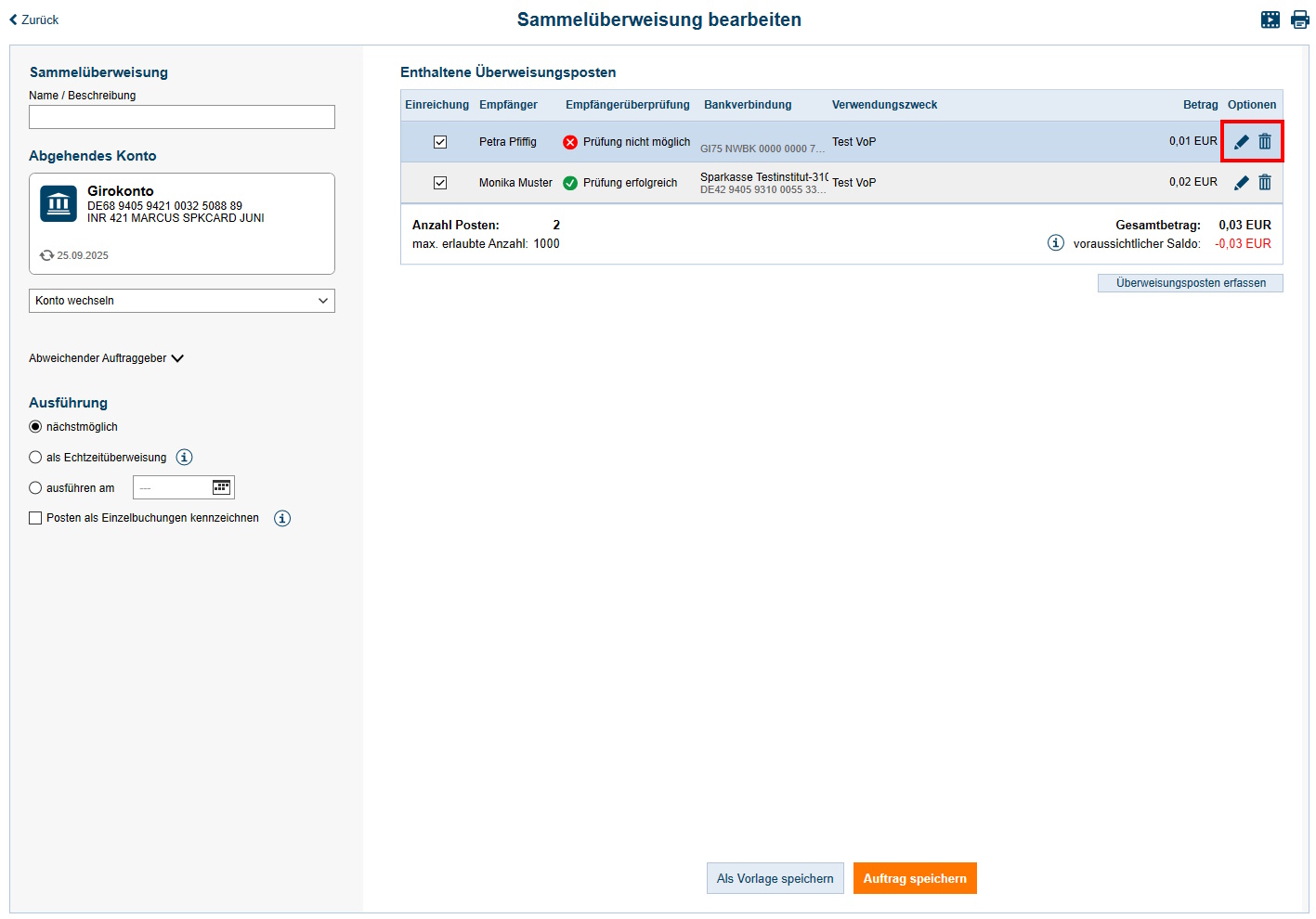The image size is (1316, 919).
Task: Open the calendar date picker icon
Action: coord(221,487)
